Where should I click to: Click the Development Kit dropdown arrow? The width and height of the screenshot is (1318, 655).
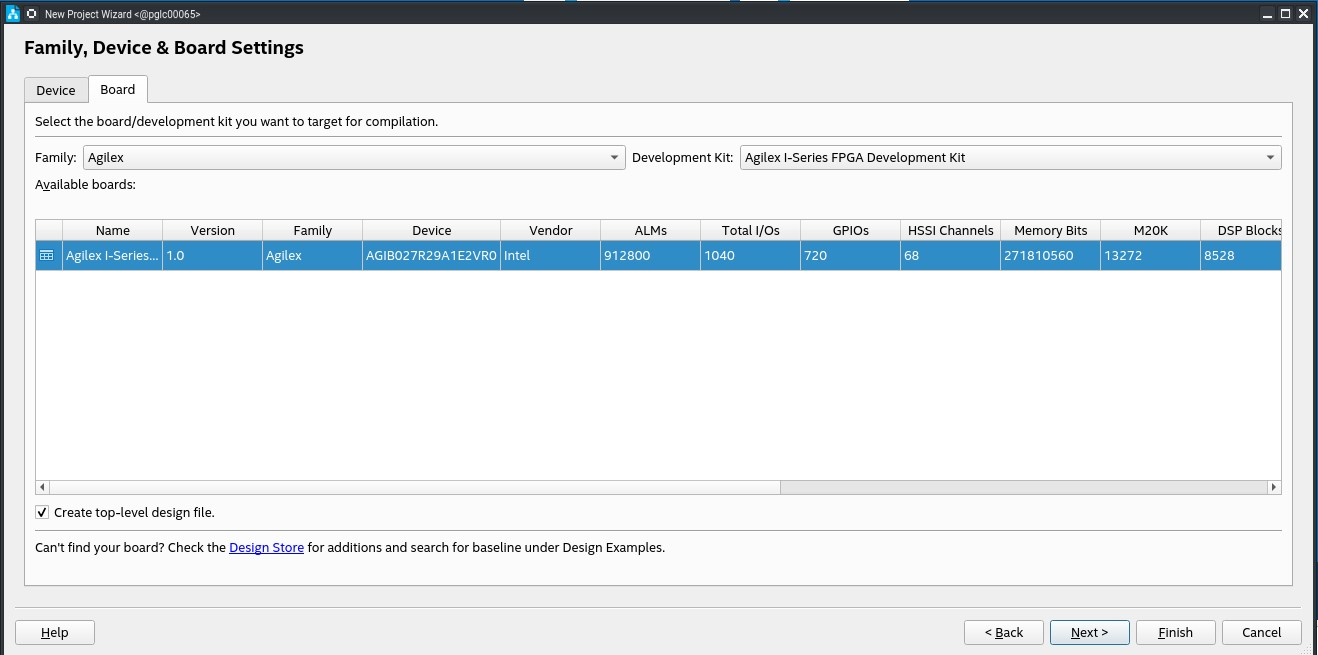1268,157
